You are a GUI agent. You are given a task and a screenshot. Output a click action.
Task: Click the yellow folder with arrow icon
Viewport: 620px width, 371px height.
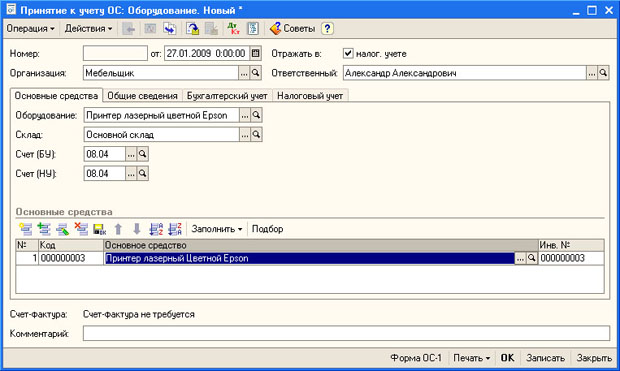pos(193,28)
